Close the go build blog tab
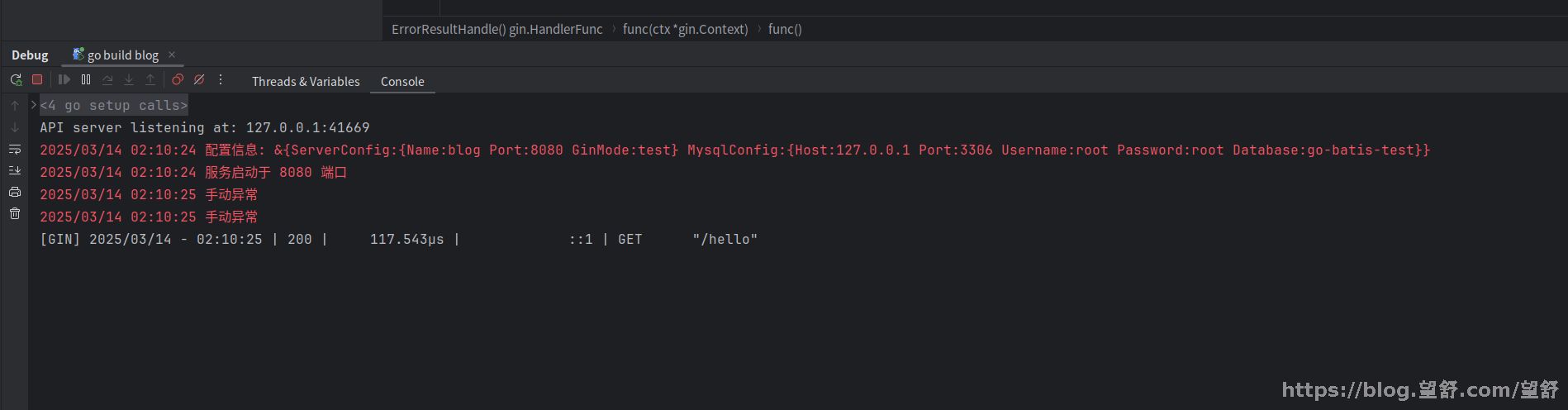Image resolution: width=1568 pixels, height=410 pixels. [x=172, y=55]
